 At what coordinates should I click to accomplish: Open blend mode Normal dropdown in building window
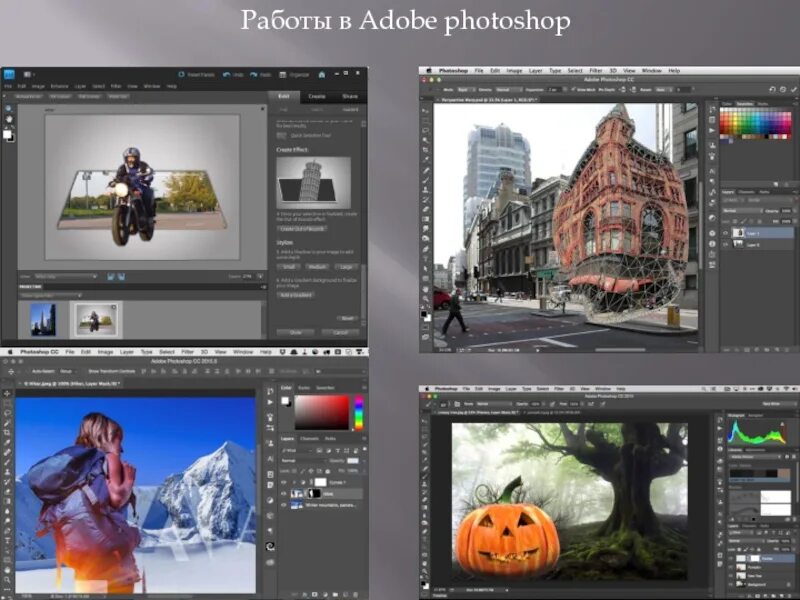pos(742,211)
